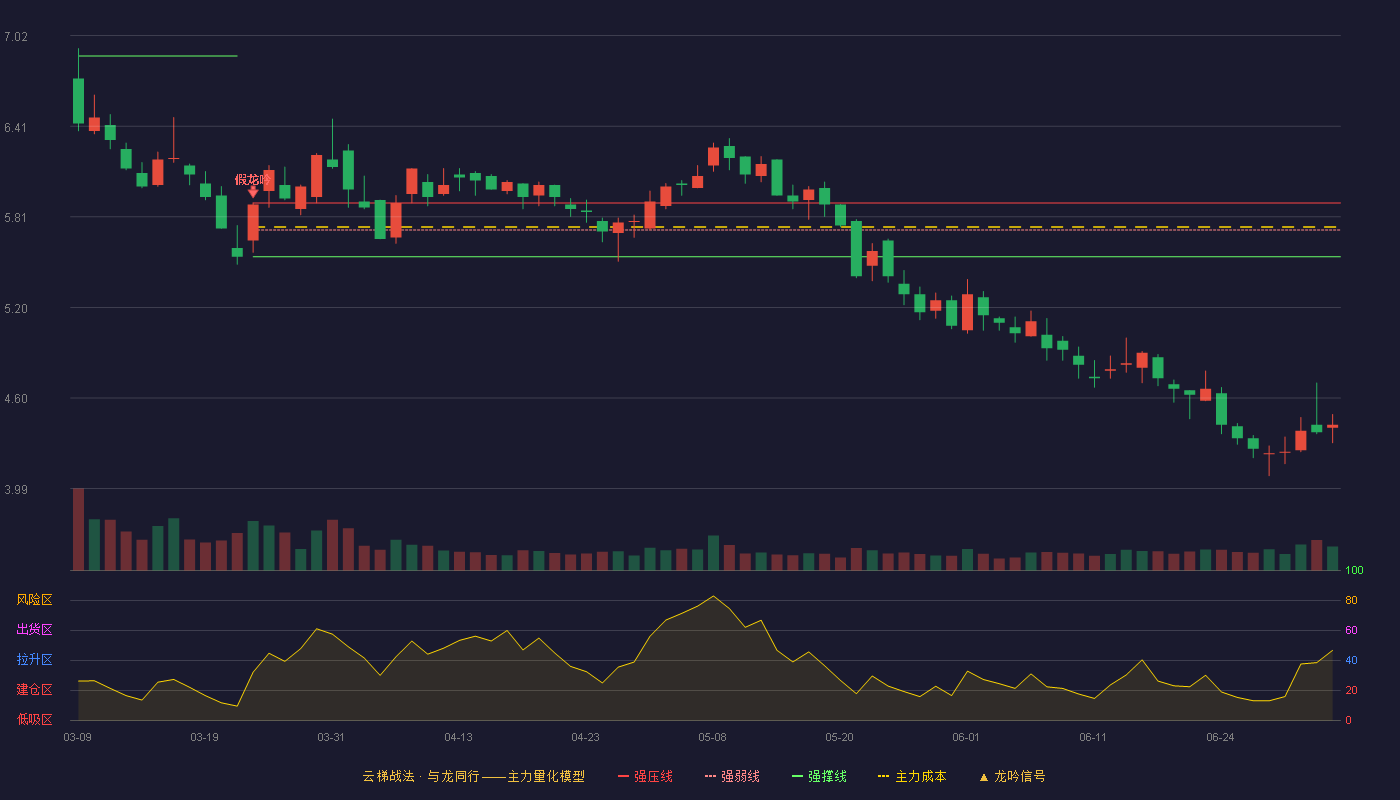1400x800 pixels.
Task: Toggle the 强撑线 legend entry
Action: click(x=819, y=776)
